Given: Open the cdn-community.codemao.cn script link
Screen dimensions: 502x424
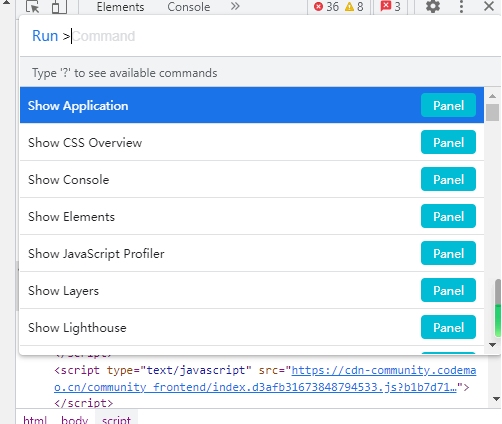Looking at the screenshot, I should point(265,379).
